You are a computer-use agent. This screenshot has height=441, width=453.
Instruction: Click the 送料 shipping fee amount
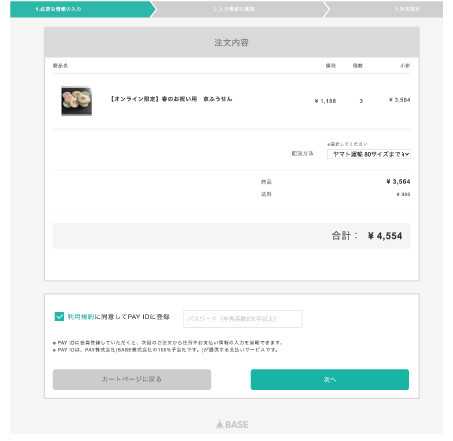(x=403, y=194)
